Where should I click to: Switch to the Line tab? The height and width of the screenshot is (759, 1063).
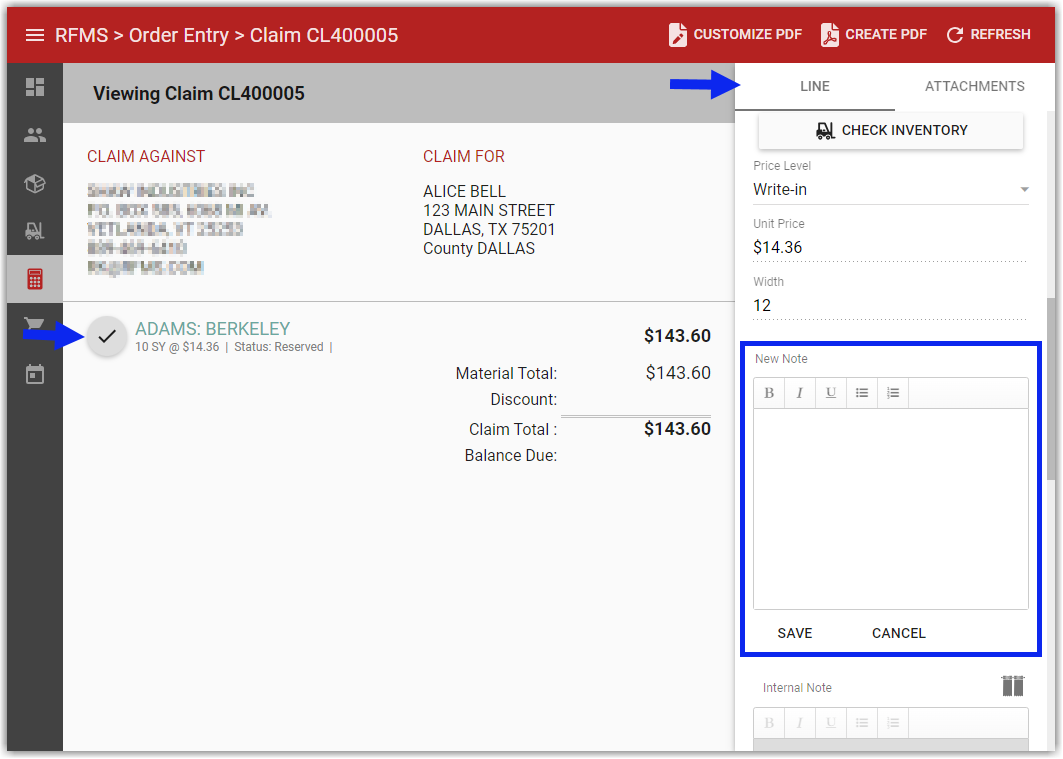pos(814,86)
